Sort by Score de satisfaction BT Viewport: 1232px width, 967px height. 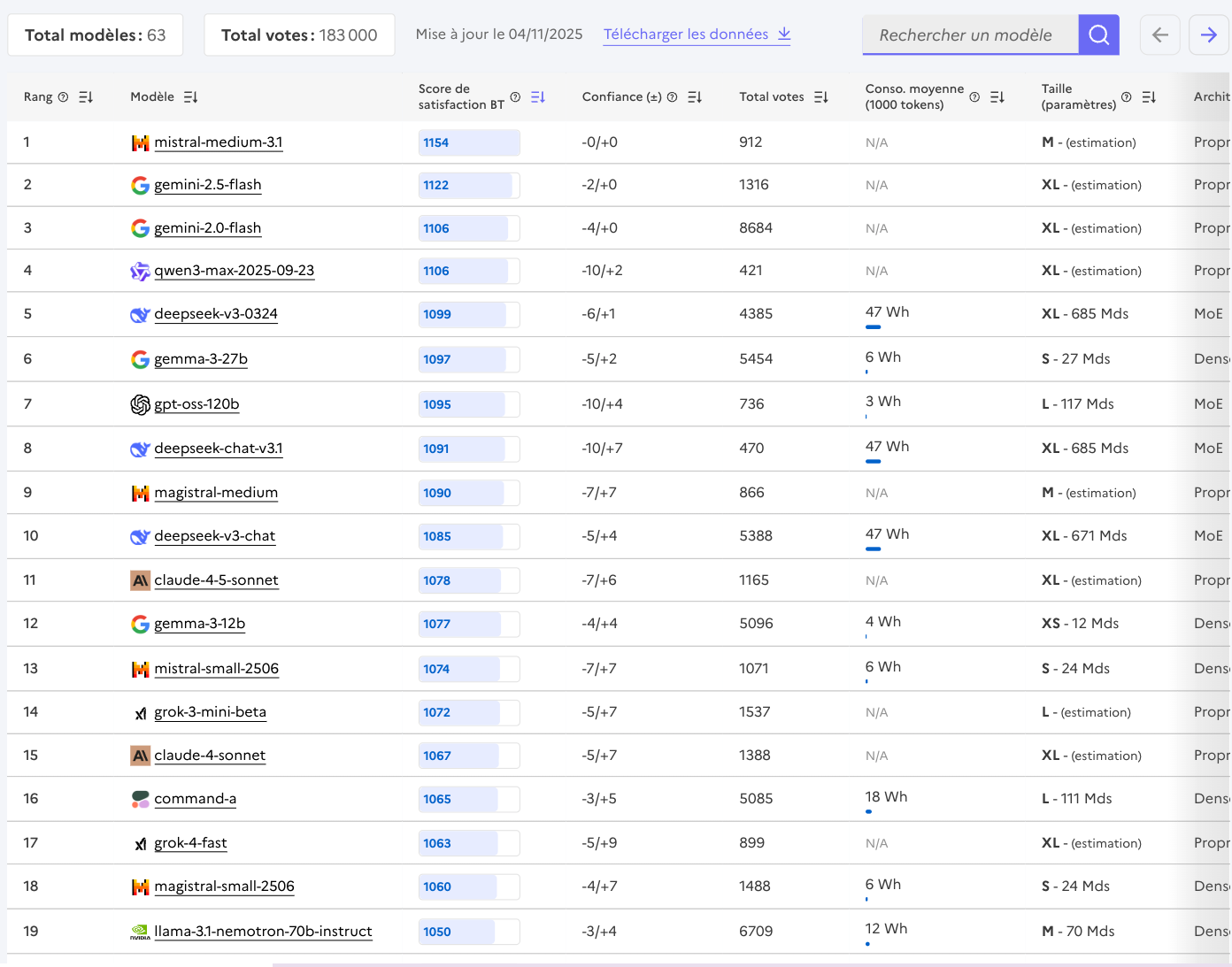[x=538, y=97]
